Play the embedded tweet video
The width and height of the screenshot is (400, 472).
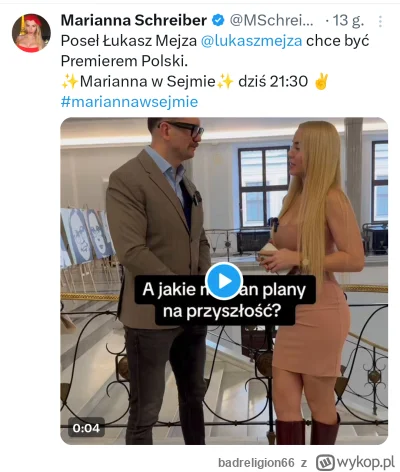[x=224, y=281]
